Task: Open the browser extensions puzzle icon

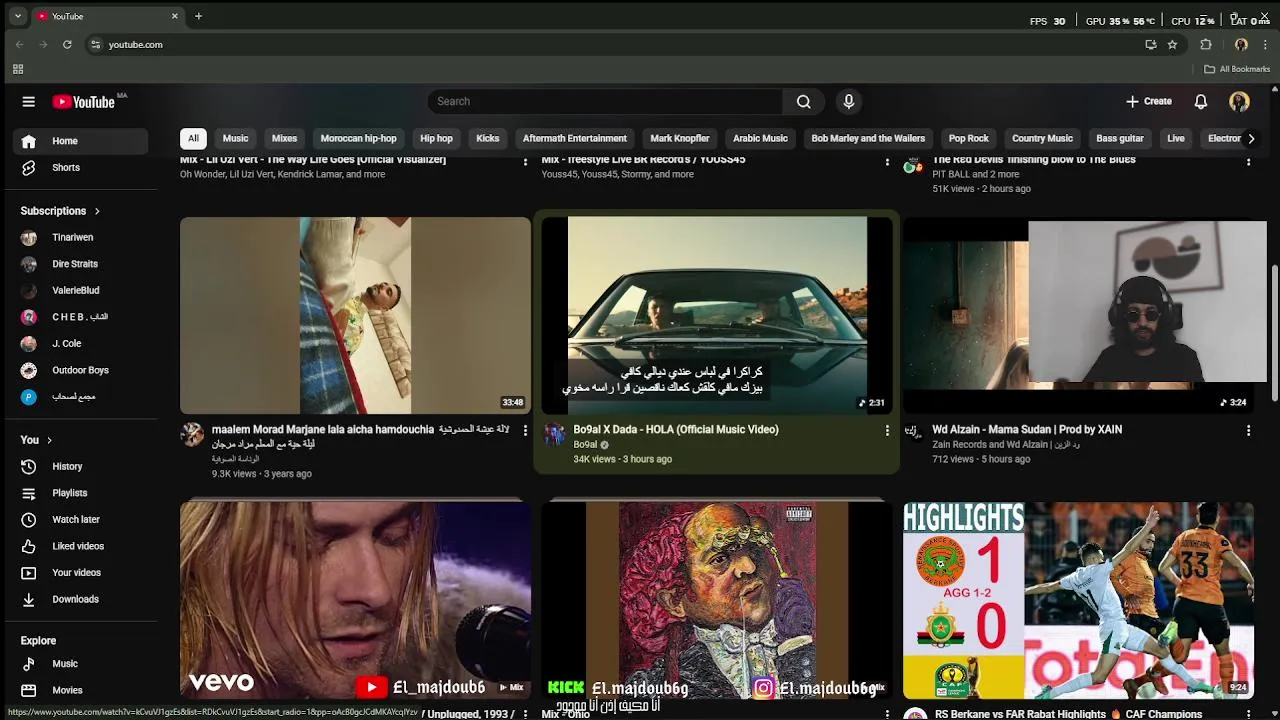Action: (1206, 44)
